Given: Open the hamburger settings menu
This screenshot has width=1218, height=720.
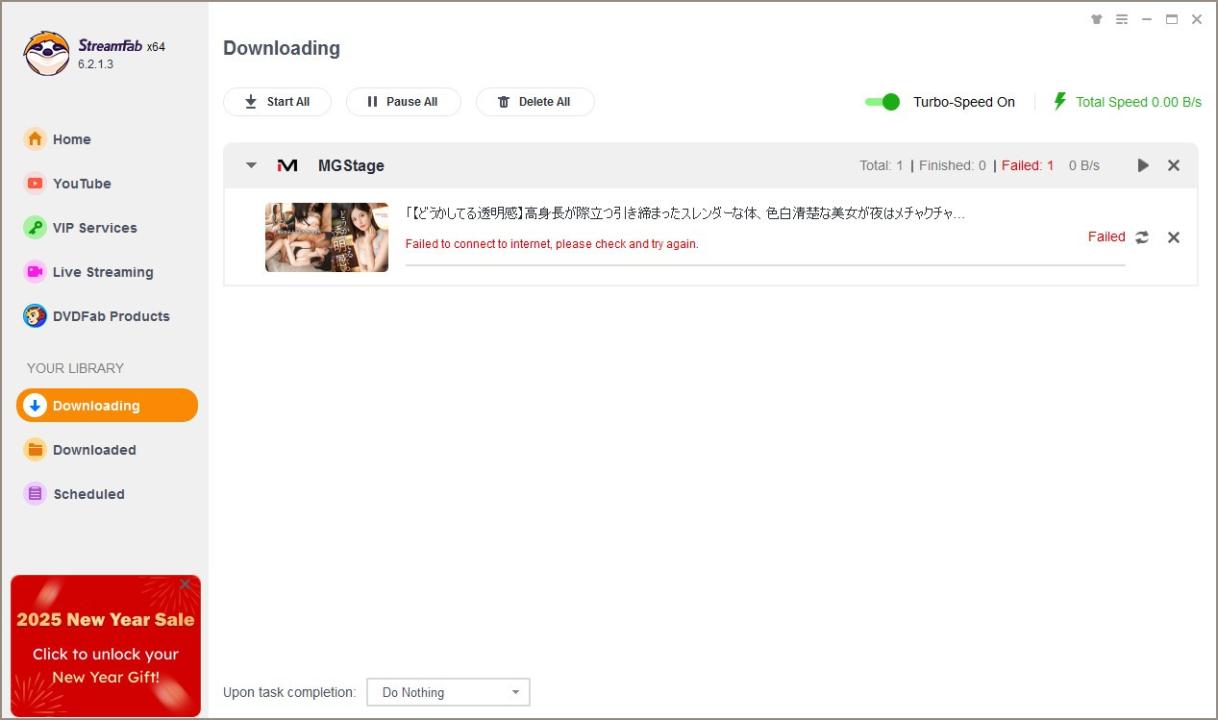Looking at the screenshot, I should click(1122, 19).
